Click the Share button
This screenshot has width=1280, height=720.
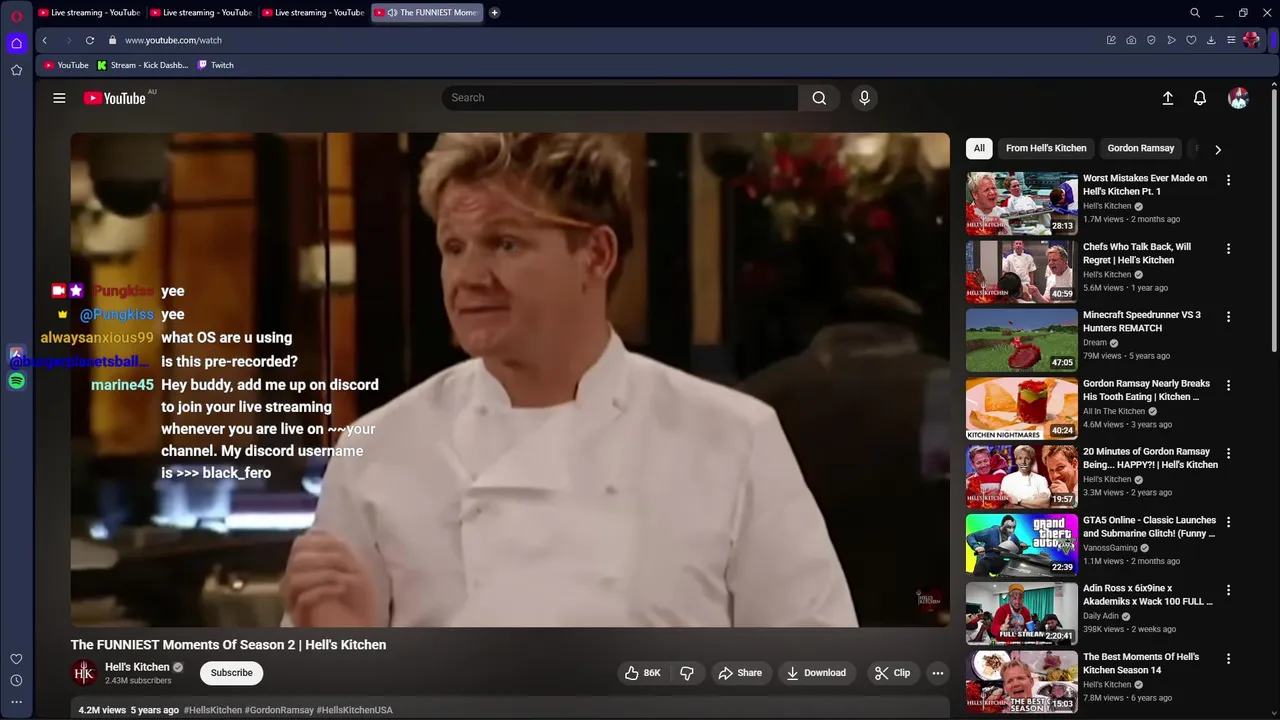740,673
